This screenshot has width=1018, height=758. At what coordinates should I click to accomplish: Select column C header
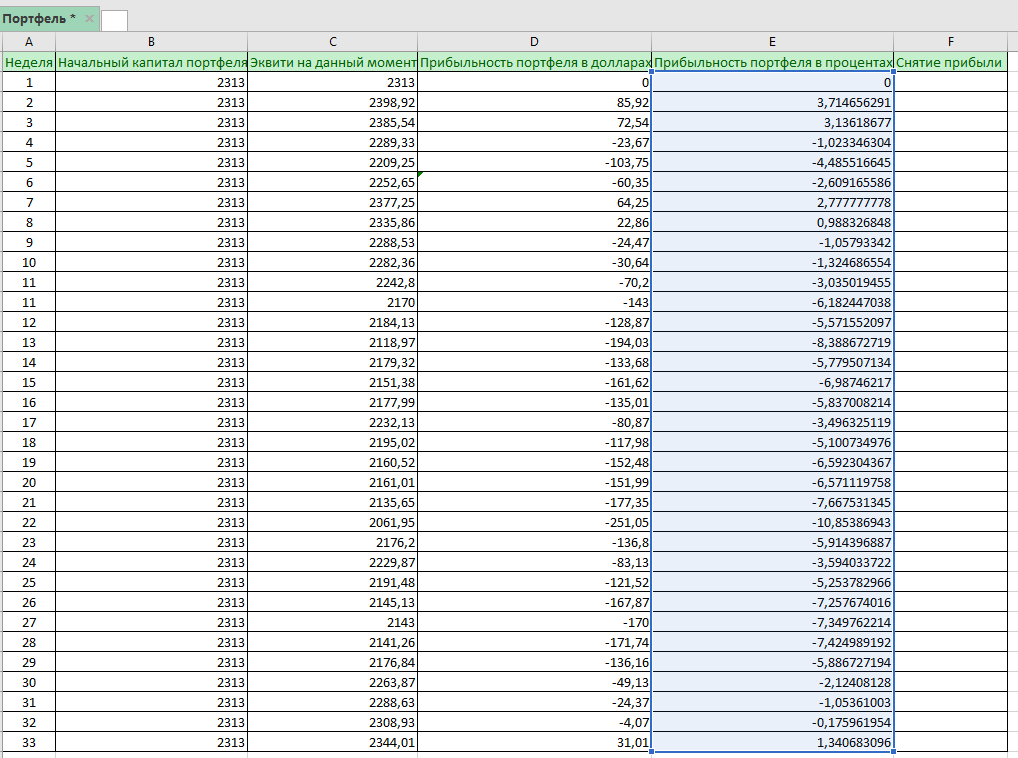332,41
